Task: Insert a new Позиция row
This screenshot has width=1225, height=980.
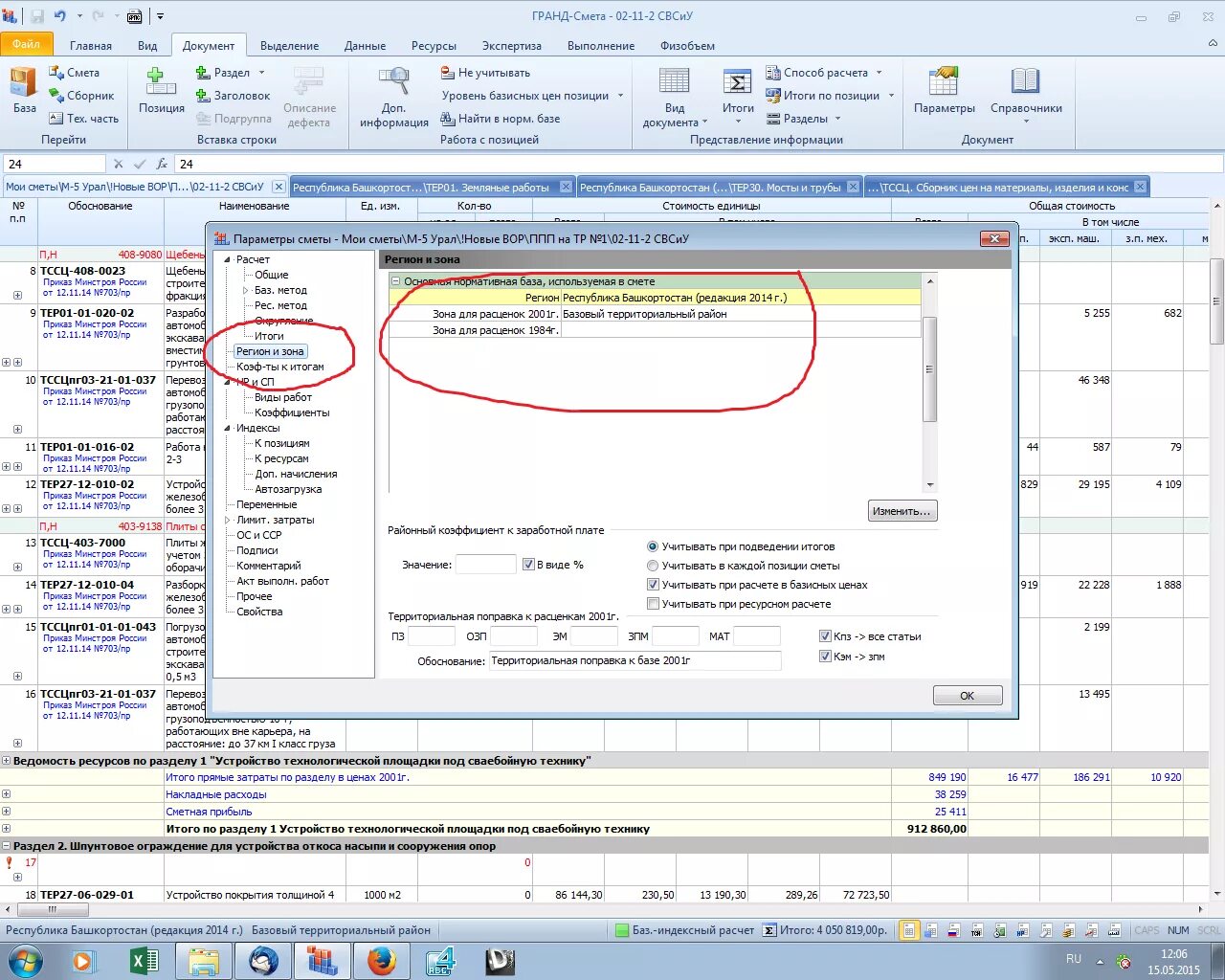Action: (x=161, y=91)
